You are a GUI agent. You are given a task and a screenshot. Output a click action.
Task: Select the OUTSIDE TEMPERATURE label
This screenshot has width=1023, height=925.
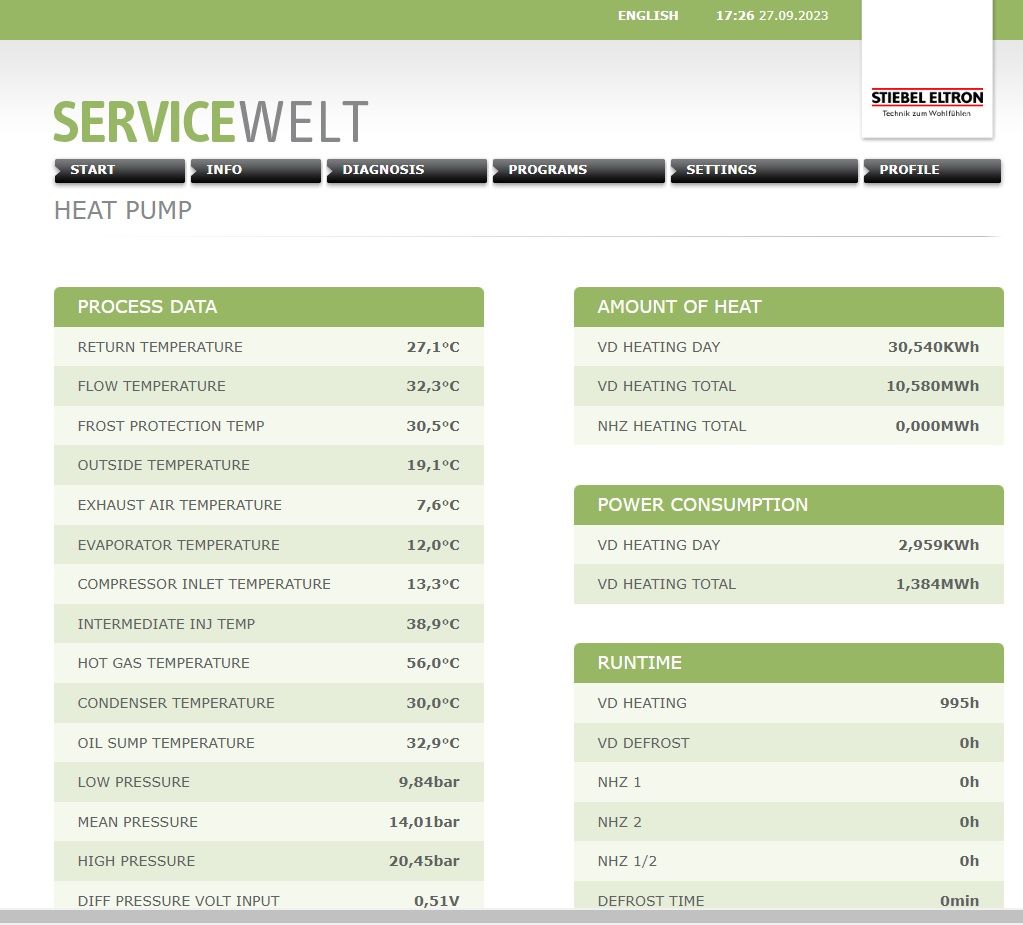pyautogui.click(x=164, y=465)
